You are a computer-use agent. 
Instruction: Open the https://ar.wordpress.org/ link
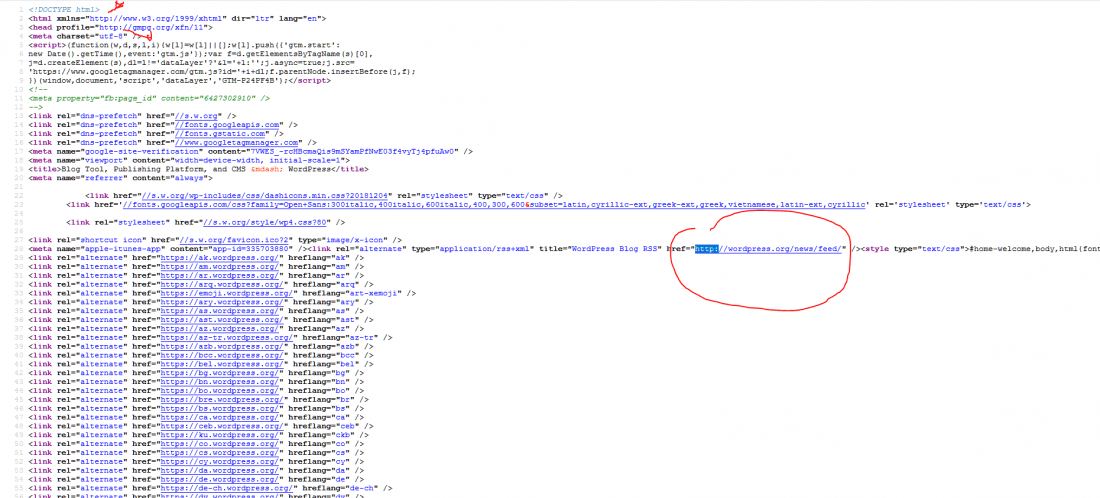(x=221, y=276)
